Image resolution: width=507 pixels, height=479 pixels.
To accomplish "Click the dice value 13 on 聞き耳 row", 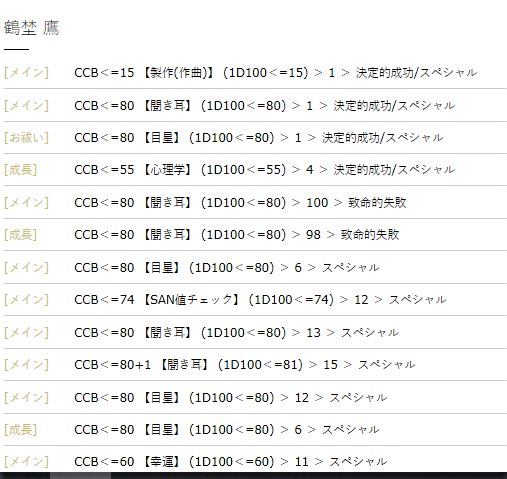I will [313, 333].
